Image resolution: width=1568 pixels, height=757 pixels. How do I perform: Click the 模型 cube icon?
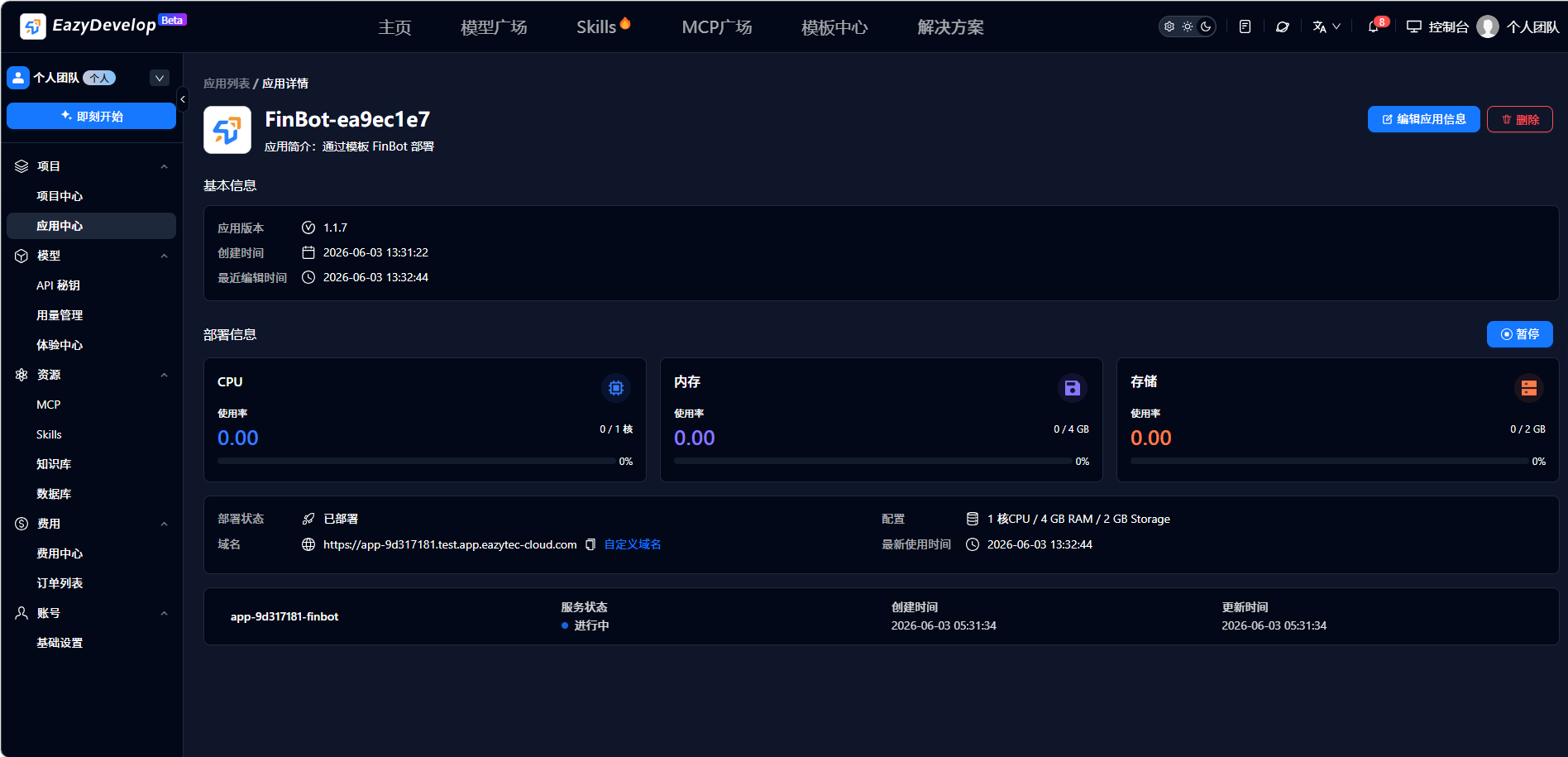[22, 256]
